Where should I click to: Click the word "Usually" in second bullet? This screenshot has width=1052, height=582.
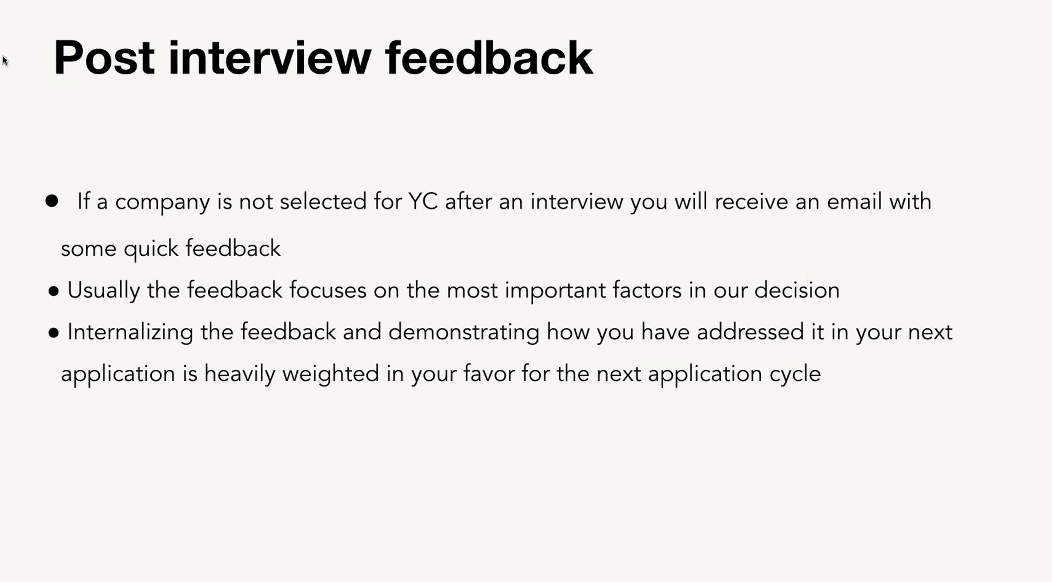coord(104,291)
